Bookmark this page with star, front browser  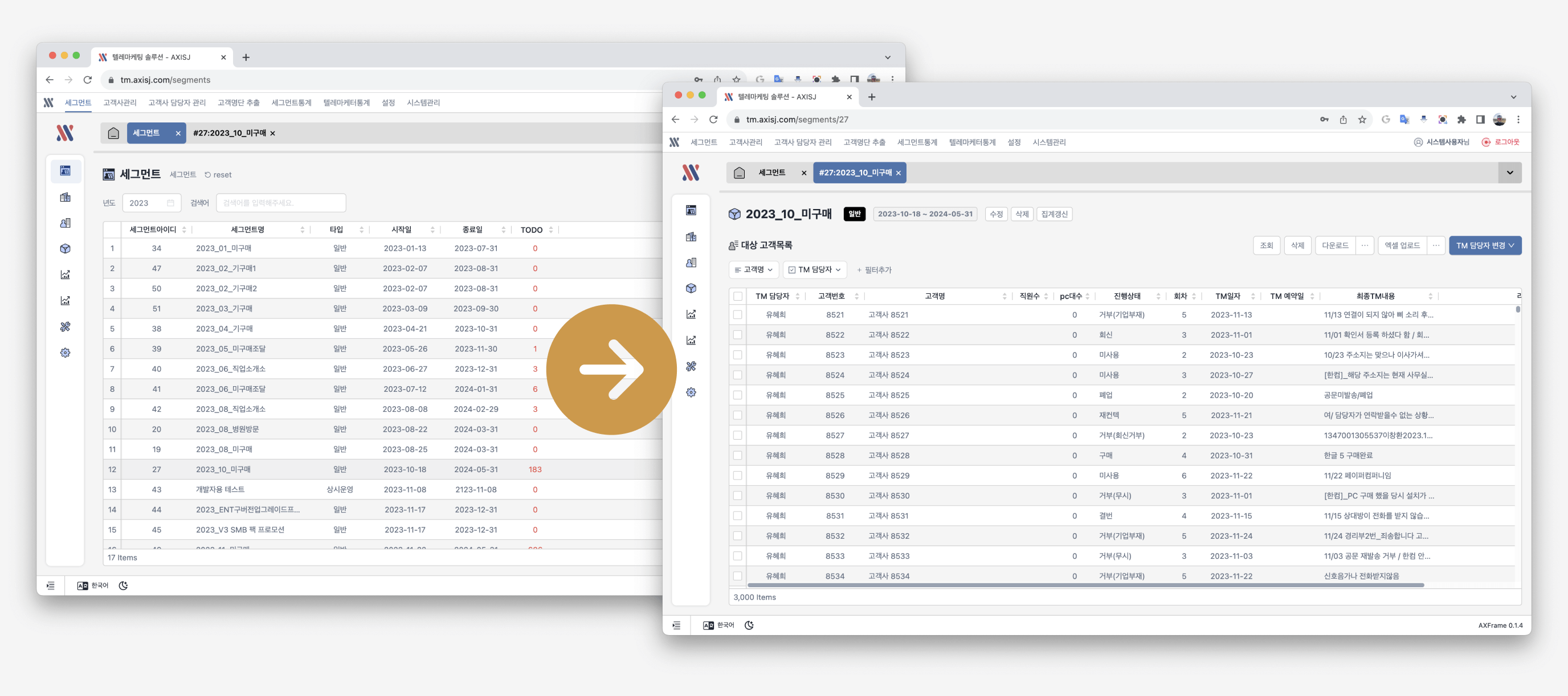[1362, 120]
